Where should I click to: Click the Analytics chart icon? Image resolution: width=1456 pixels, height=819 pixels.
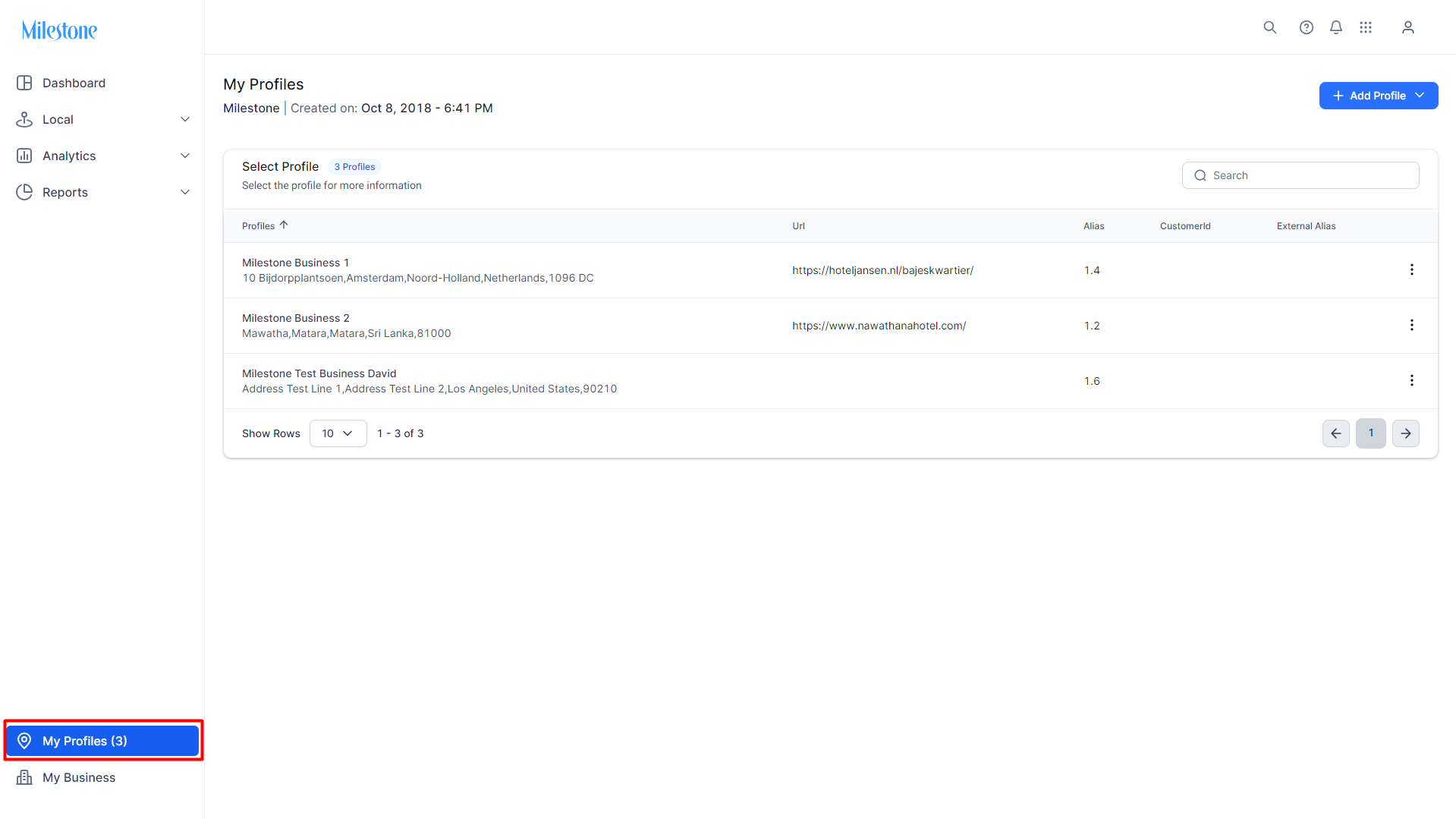click(x=24, y=156)
